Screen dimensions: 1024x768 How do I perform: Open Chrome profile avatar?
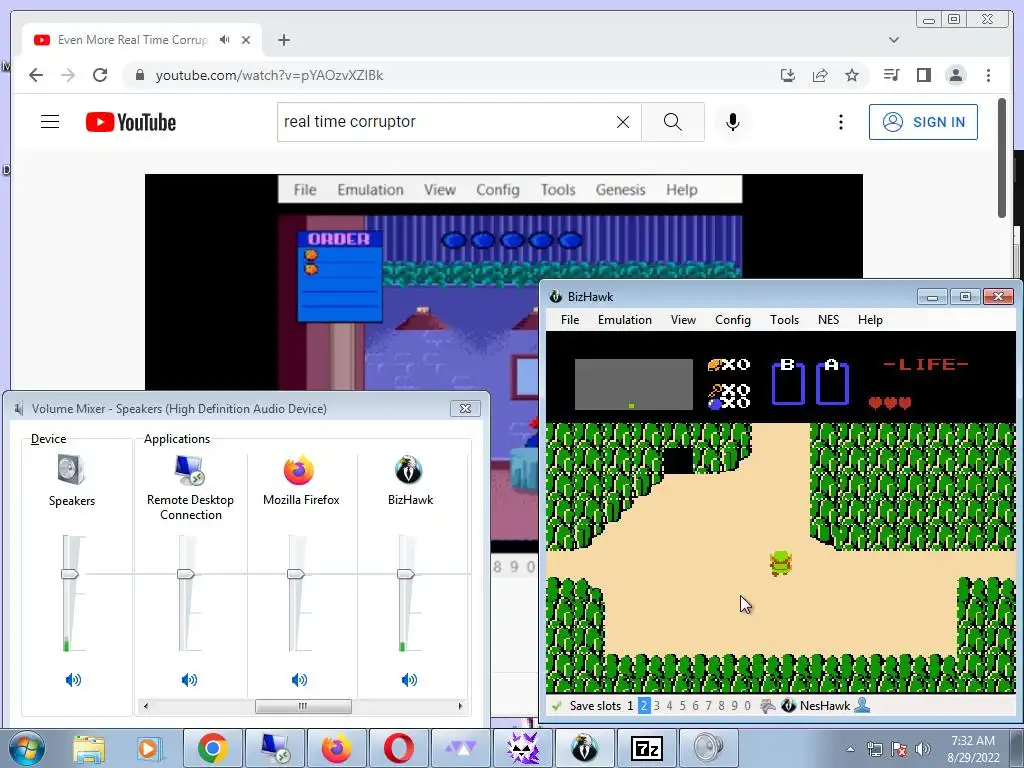point(955,75)
